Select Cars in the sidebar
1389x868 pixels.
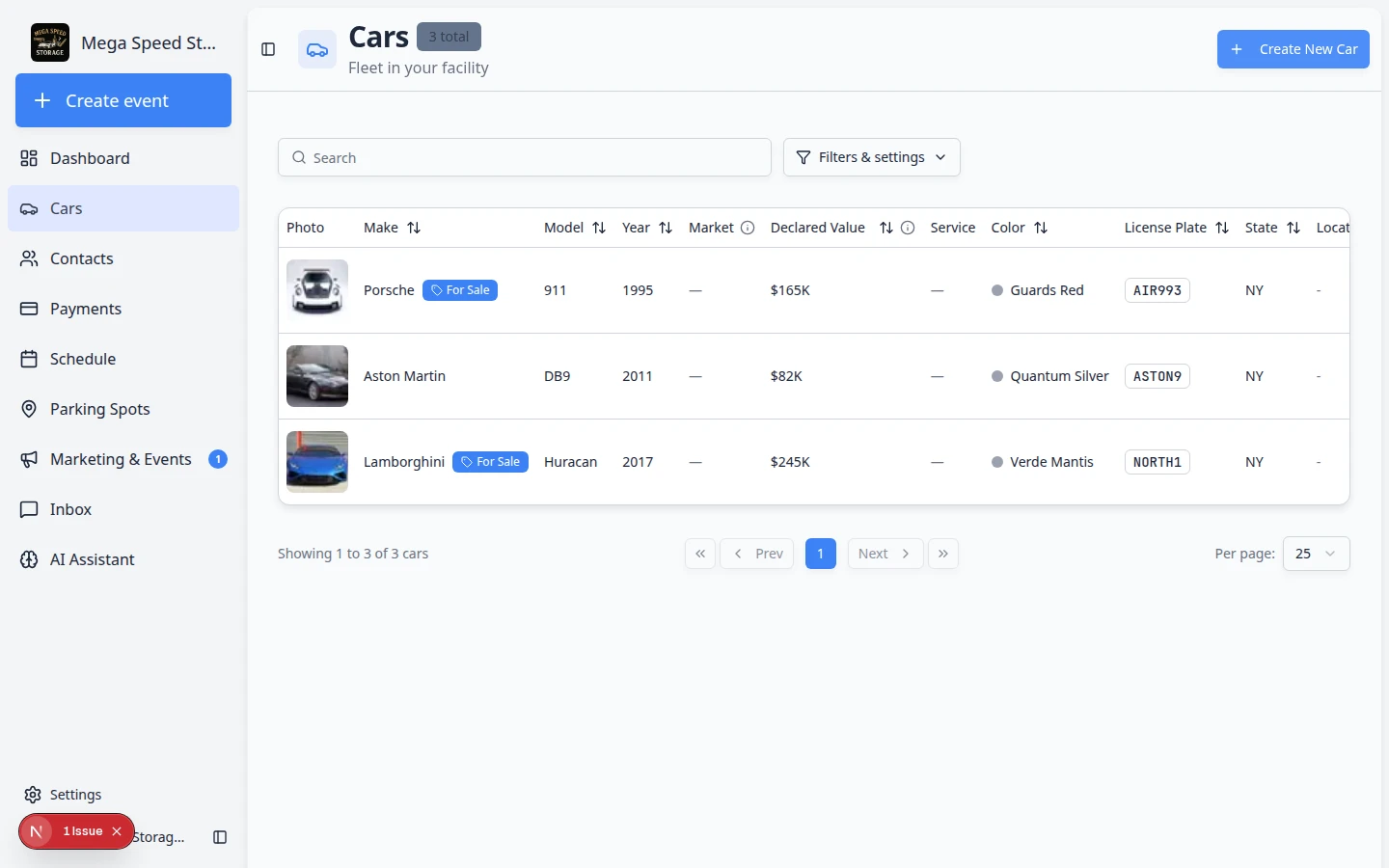pyautogui.click(x=123, y=208)
